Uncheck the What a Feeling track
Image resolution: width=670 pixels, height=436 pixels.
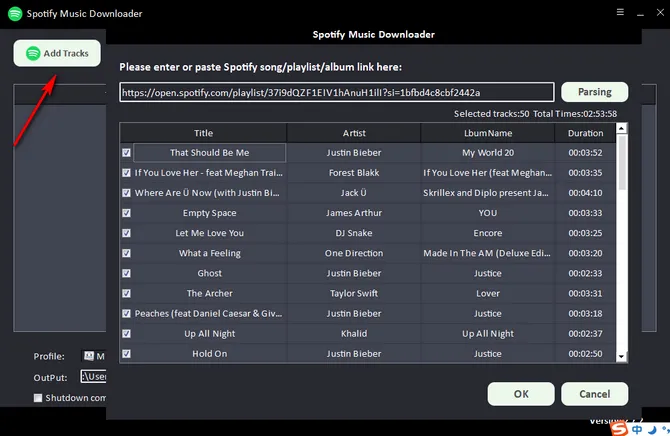(x=126, y=253)
